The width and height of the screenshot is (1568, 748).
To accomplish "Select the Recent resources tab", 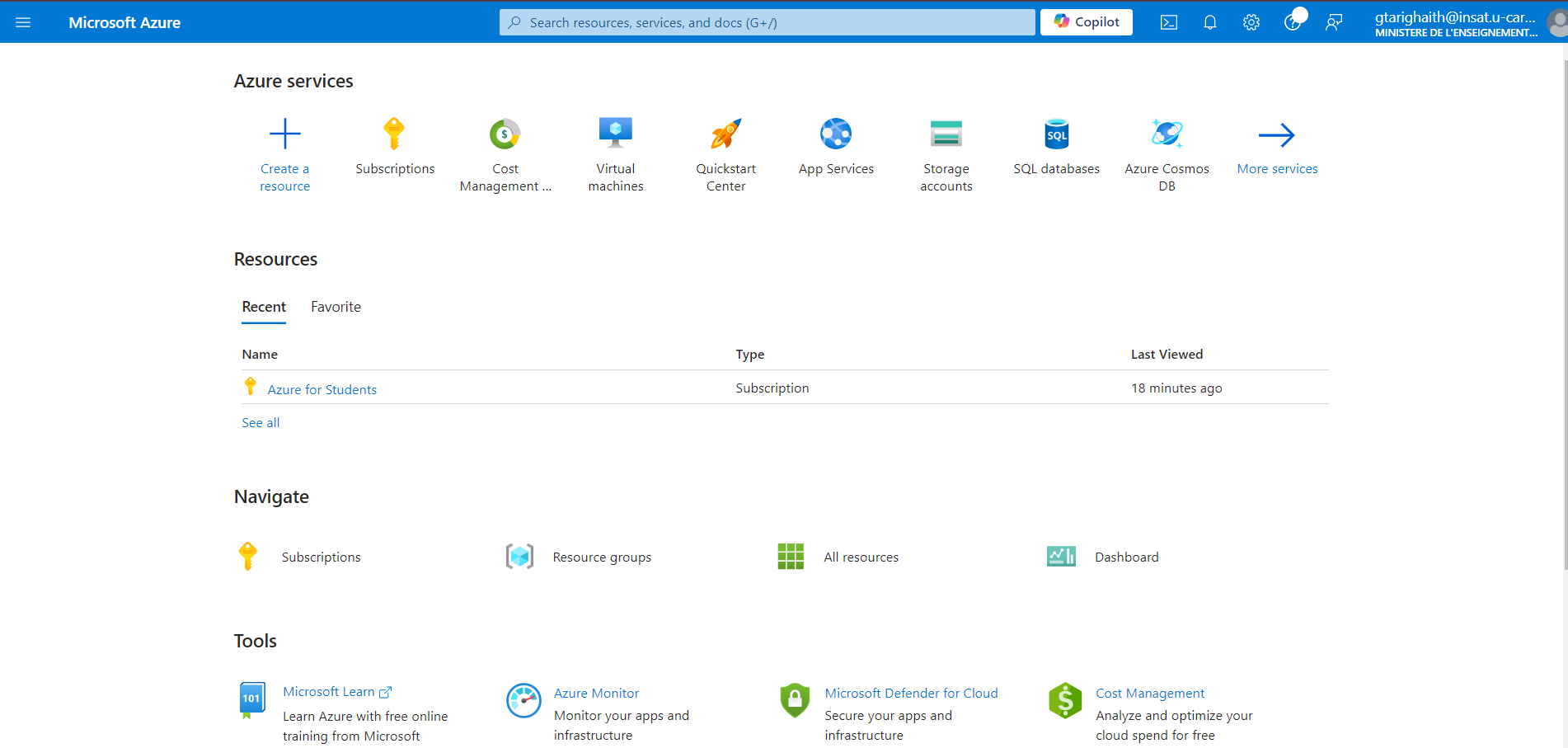I will tap(263, 306).
